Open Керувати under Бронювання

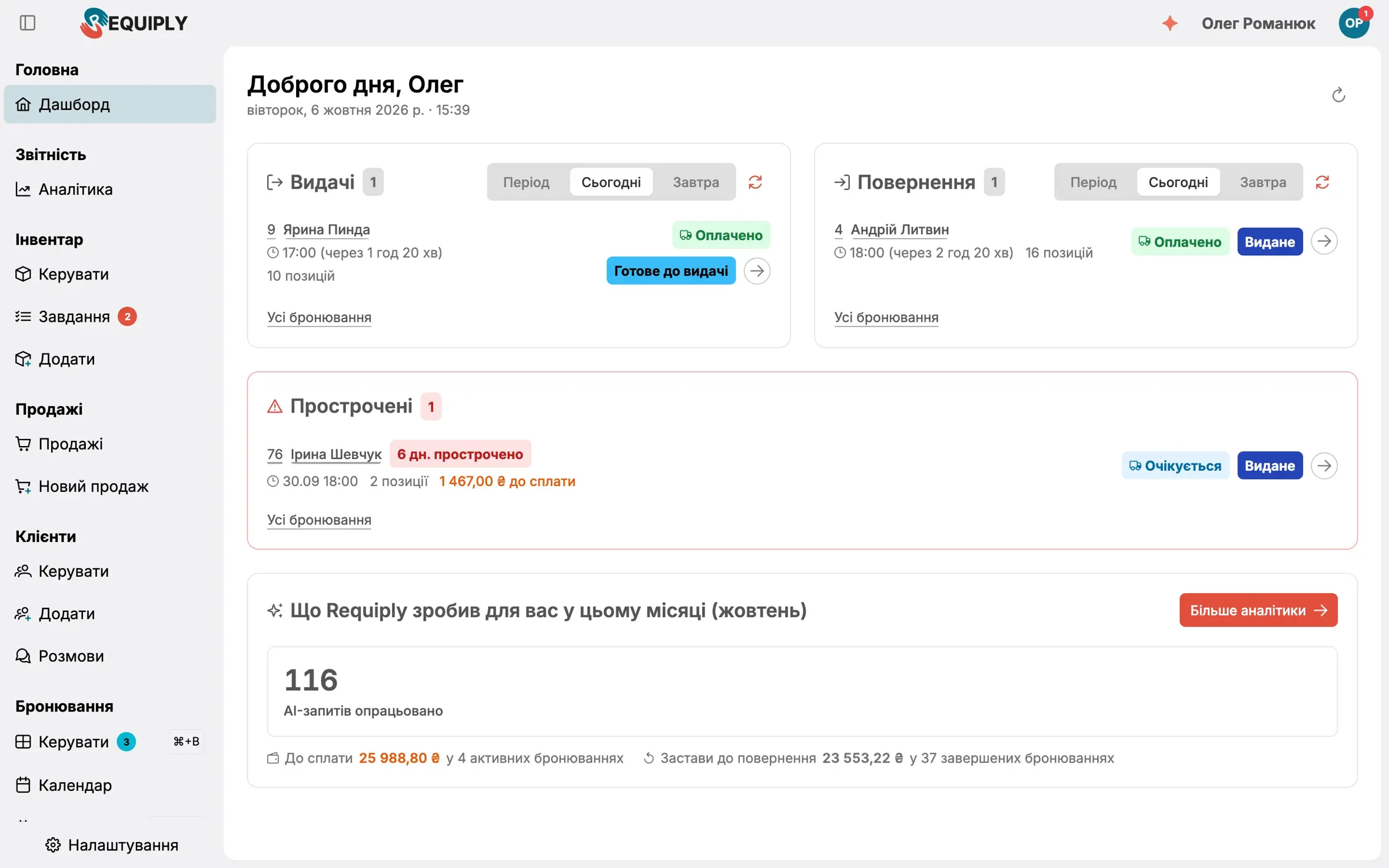(x=110, y=741)
